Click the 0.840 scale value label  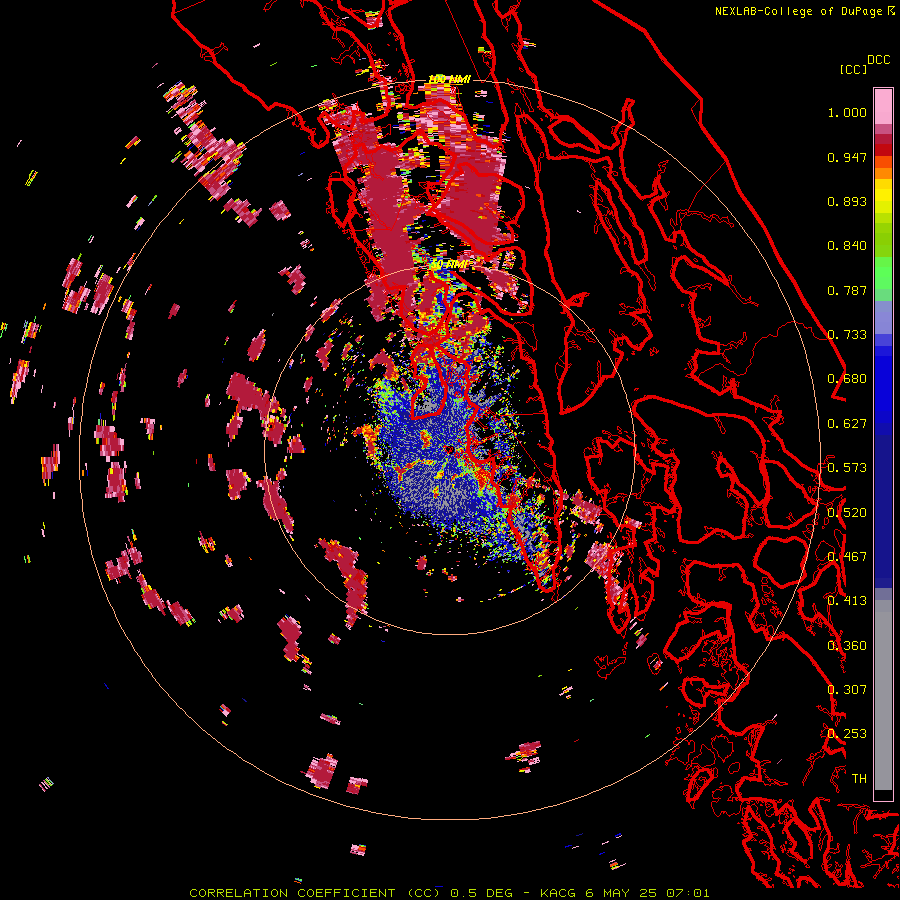coord(847,246)
